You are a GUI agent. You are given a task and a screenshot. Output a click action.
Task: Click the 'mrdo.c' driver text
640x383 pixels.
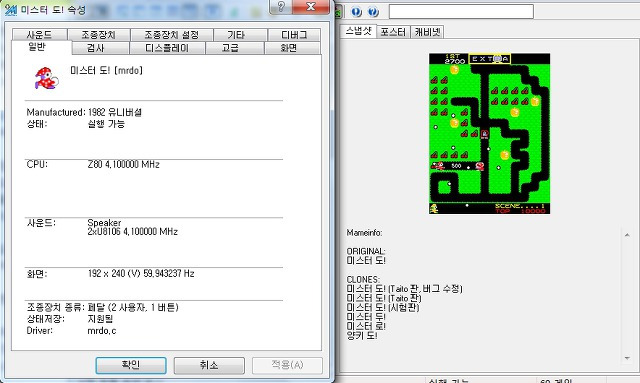tap(102, 331)
